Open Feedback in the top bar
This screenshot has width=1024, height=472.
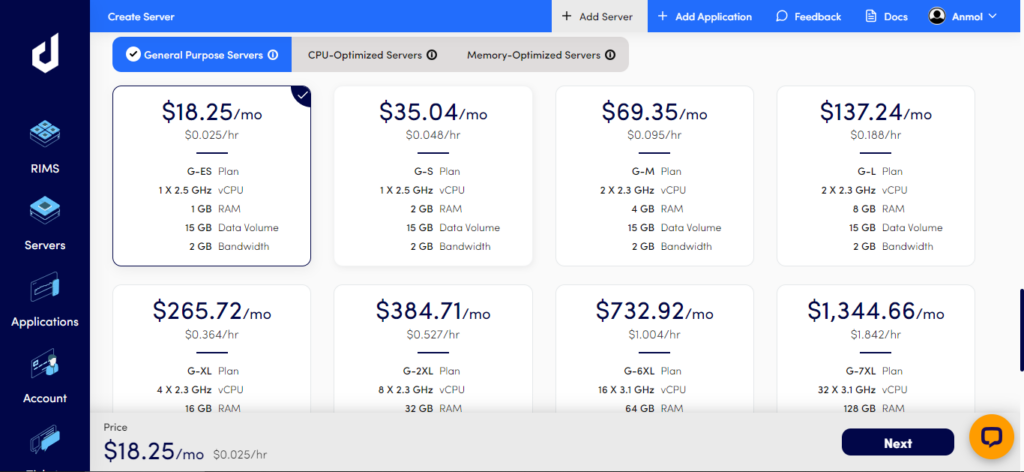808,16
